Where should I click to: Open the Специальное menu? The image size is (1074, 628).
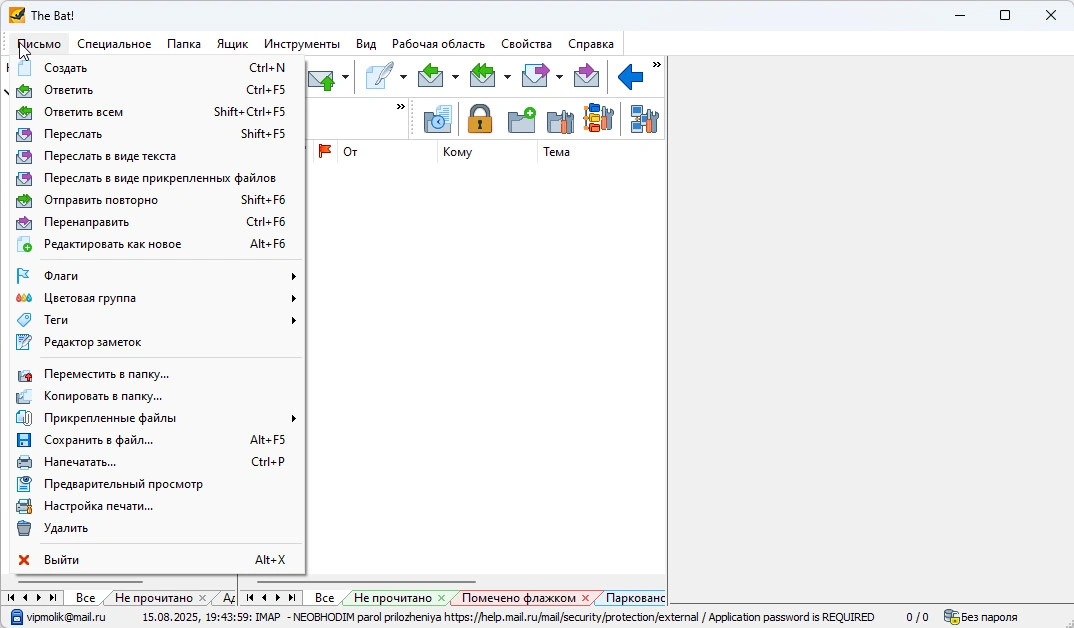[114, 44]
